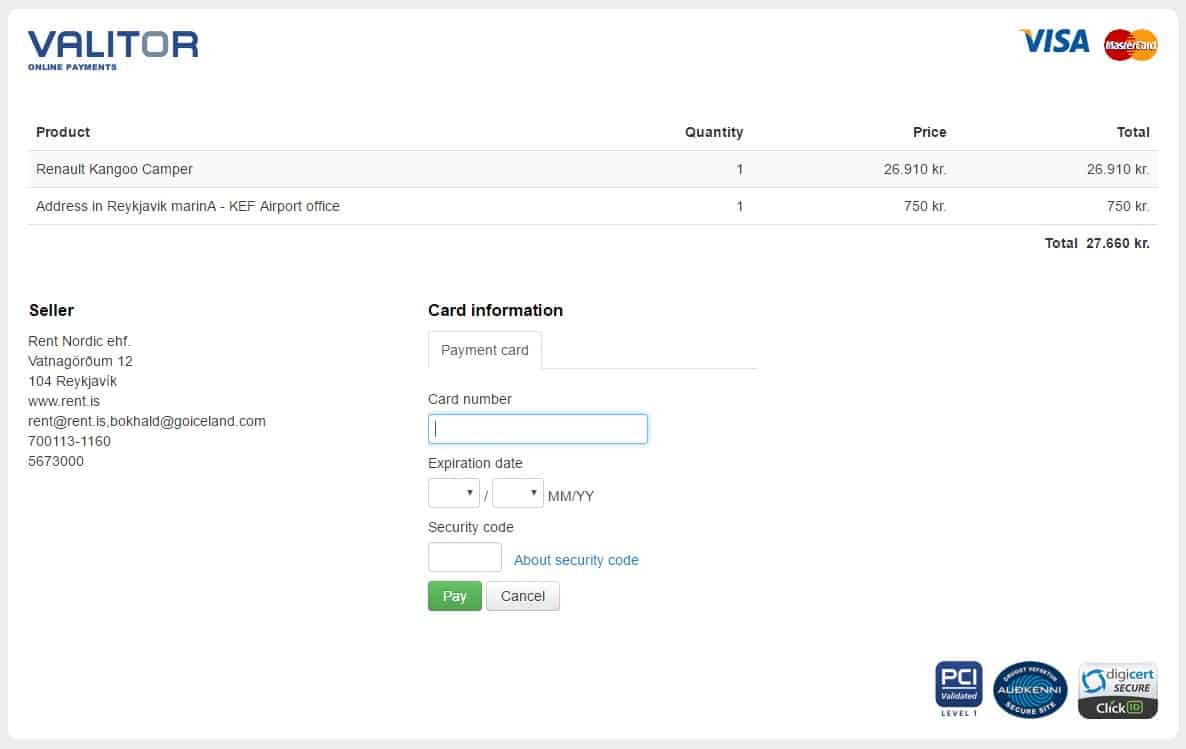
Task: Click the Visa card logo
Action: [1054, 42]
